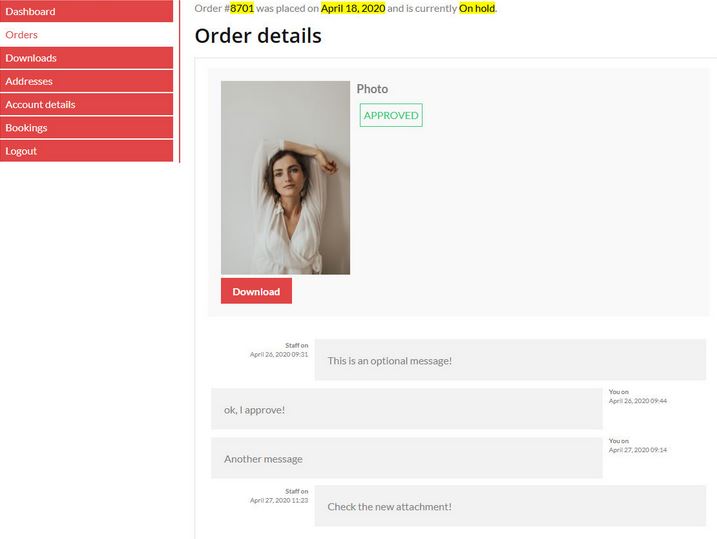Click the highlighted On hold status
The height and width of the screenshot is (539, 717).
pos(477,8)
